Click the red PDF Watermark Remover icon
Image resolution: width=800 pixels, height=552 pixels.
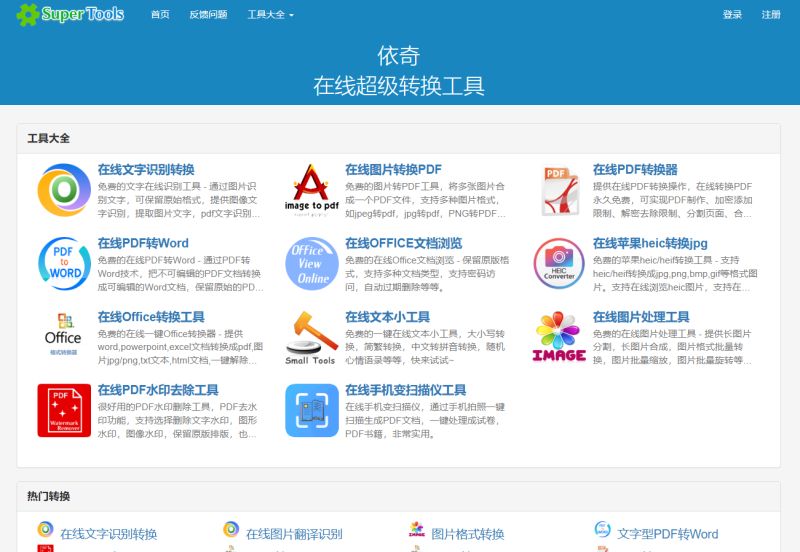pyautogui.click(x=64, y=411)
